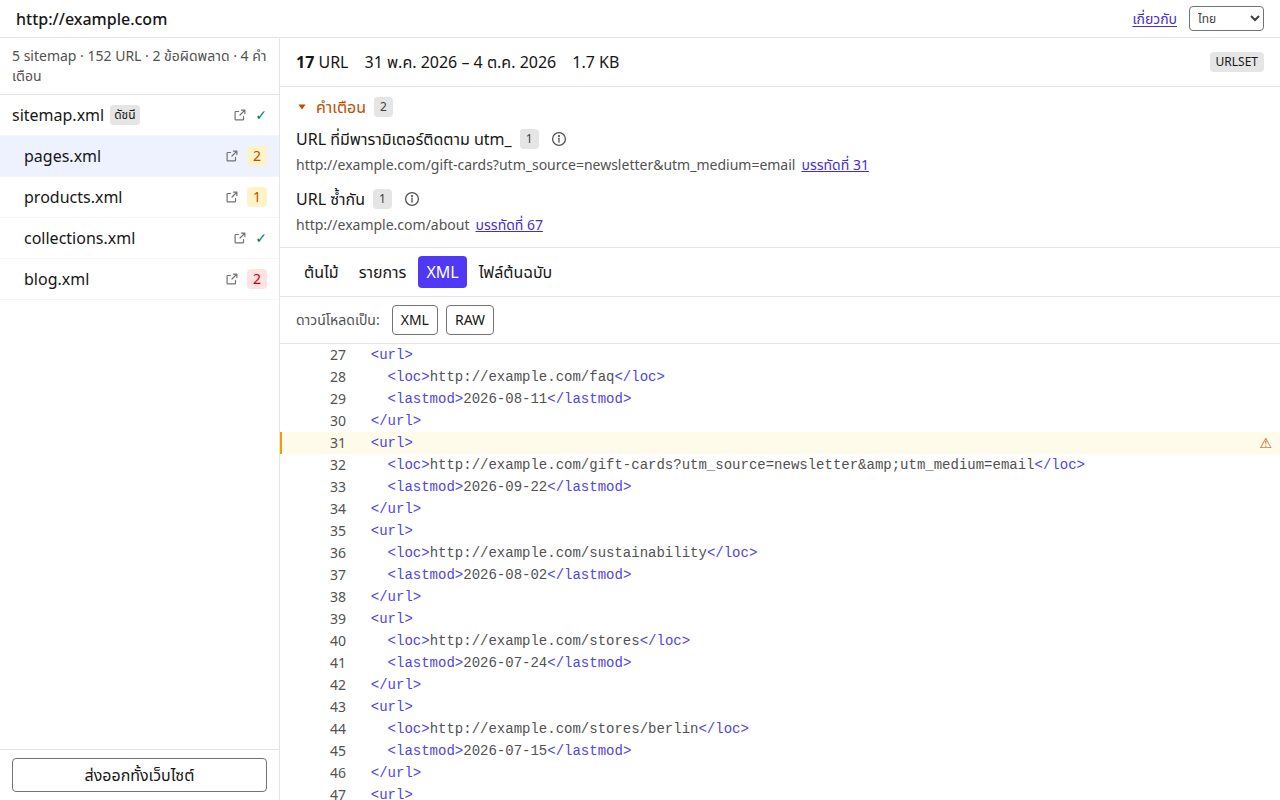Click line number 40 in the gutter

click(x=337, y=641)
